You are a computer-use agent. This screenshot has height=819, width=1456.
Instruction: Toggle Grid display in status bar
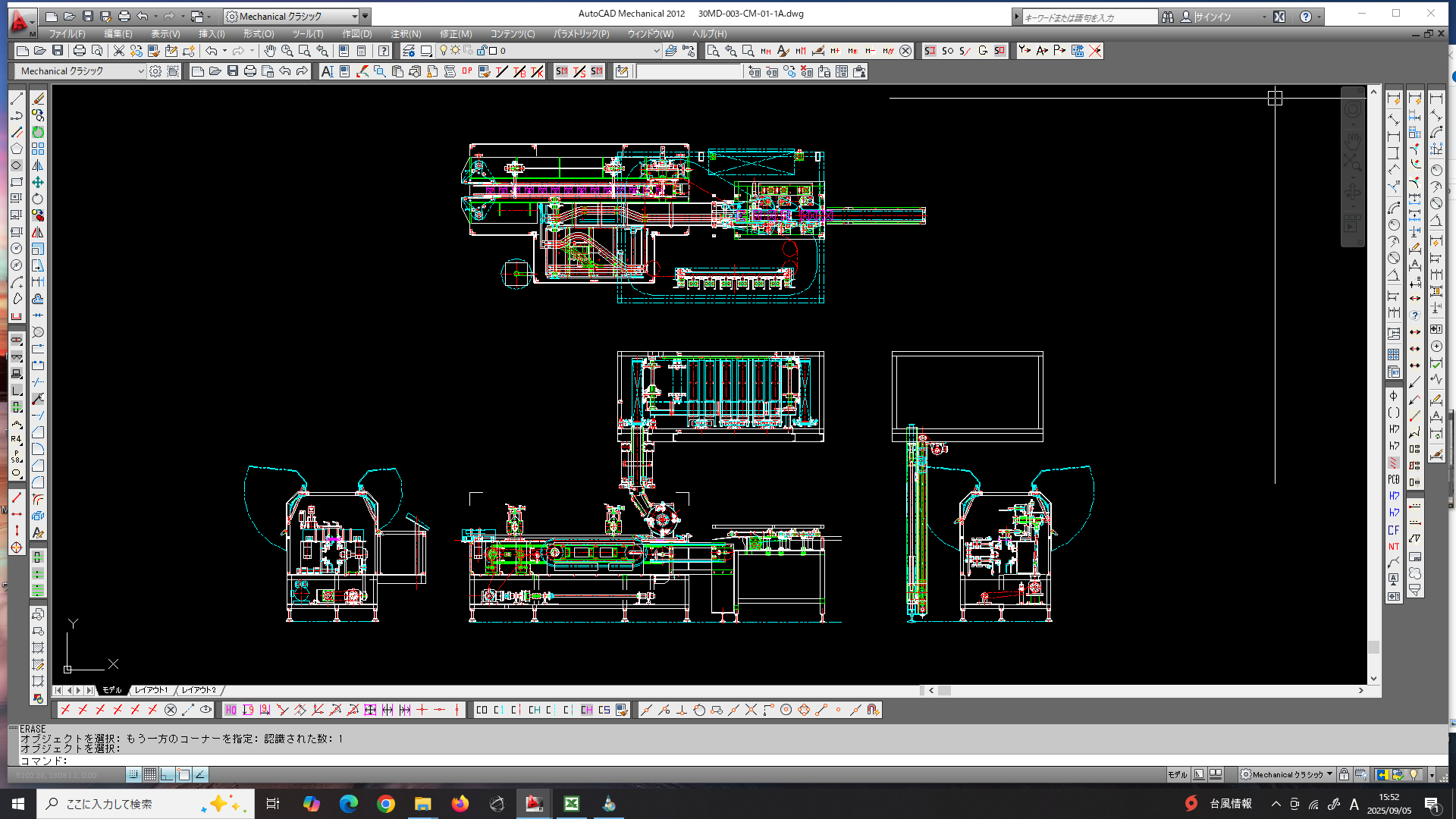pyautogui.click(x=150, y=774)
